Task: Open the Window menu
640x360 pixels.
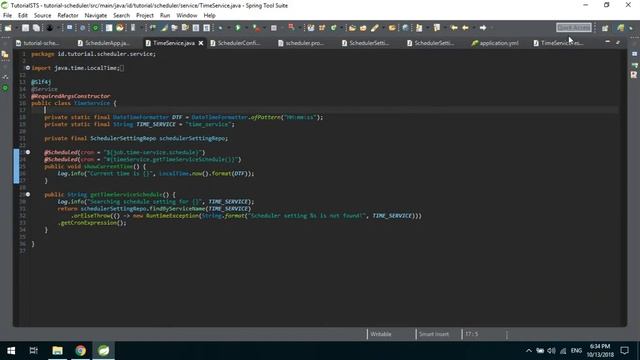Action: pyautogui.click(x=187, y=16)
